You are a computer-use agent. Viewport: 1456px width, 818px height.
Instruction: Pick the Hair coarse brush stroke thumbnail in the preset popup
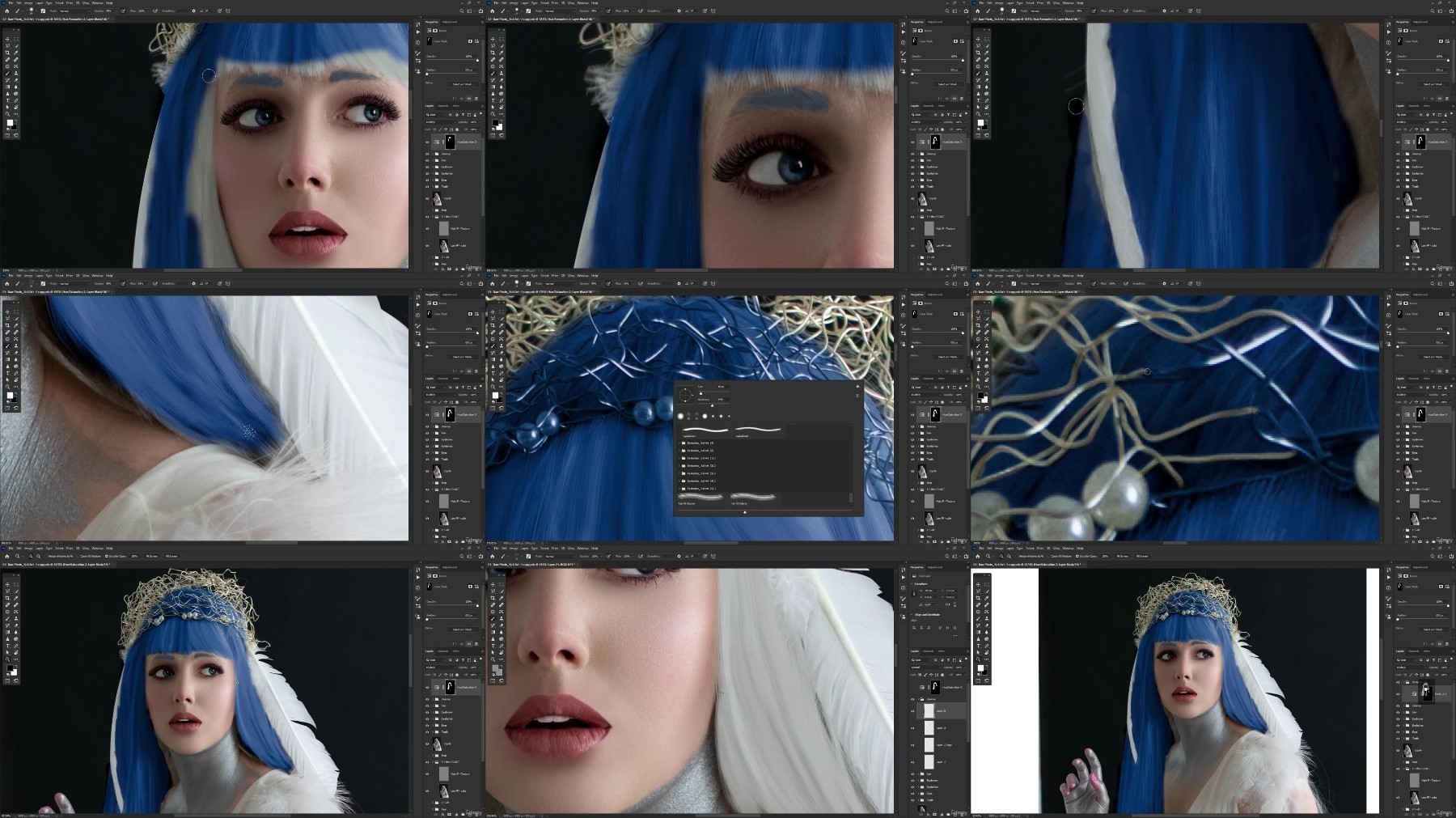(x=700, y=497)
